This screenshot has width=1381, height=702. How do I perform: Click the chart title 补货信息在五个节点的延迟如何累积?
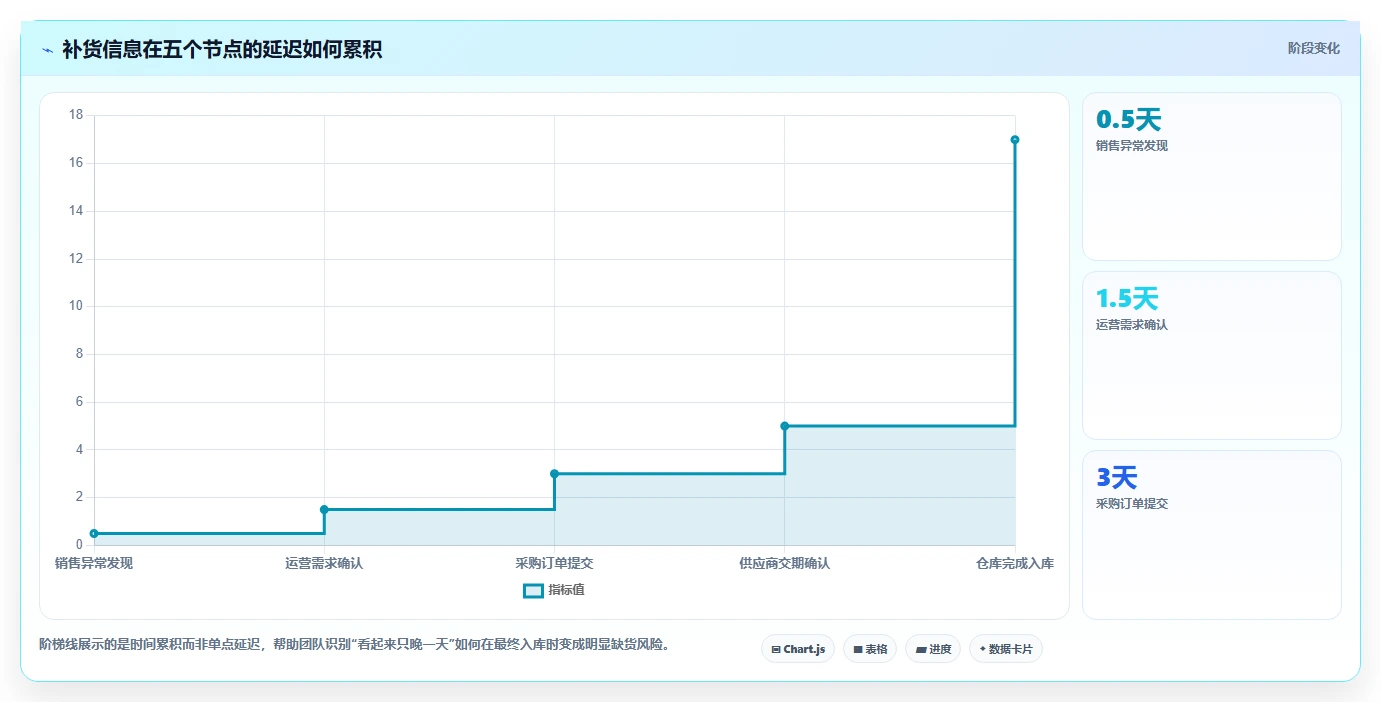click(222, 50)
